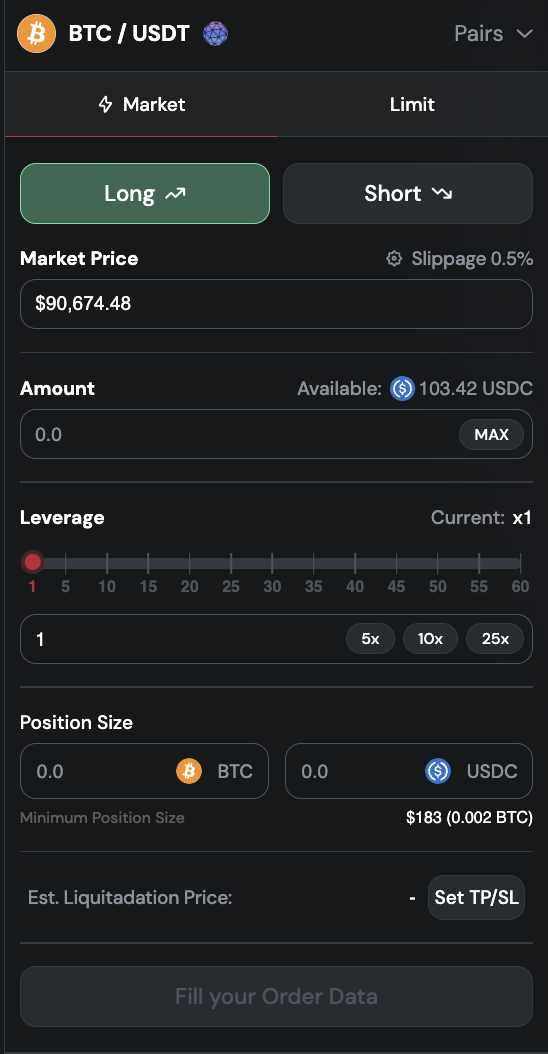Click the Bitcoin icon in Position Size
This screenshot has height=1054, width=548.
(x=189, y=771)
